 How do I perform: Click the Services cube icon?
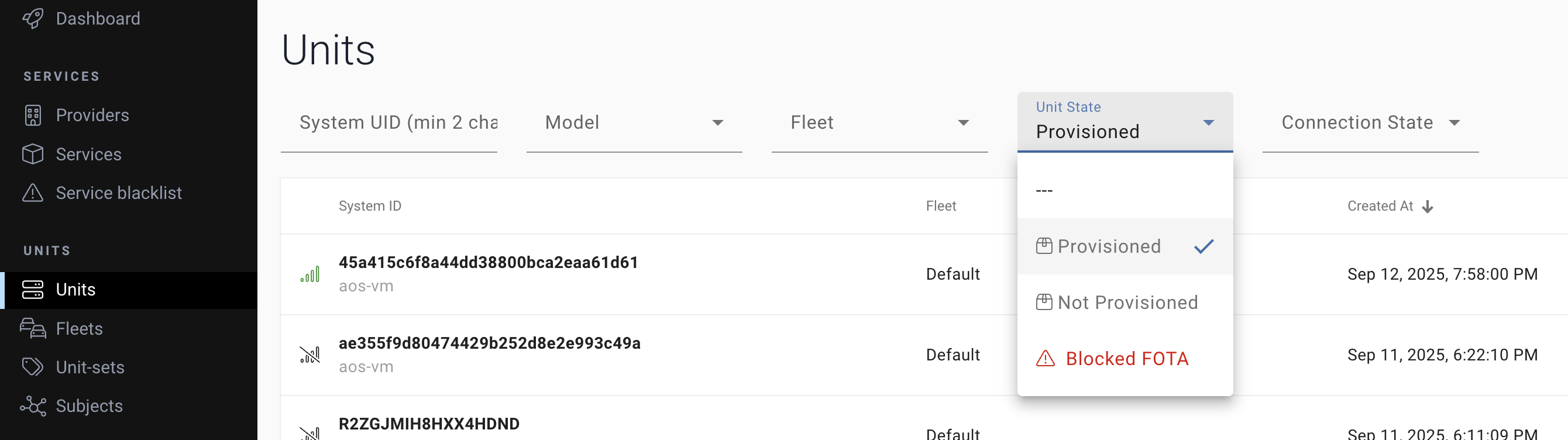click(33, 154)
